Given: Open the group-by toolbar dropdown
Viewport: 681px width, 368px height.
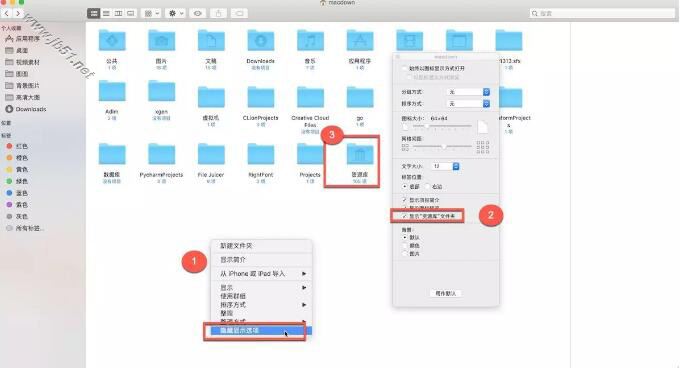Looking at the screenshot, I should coord(152,13).
